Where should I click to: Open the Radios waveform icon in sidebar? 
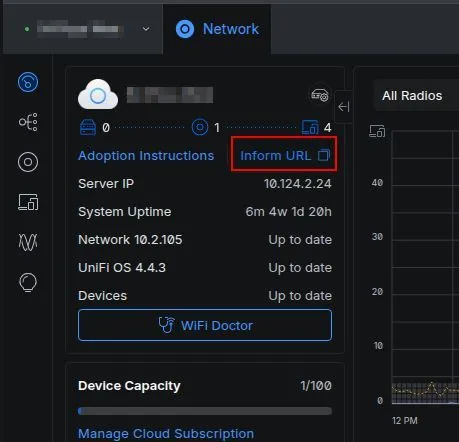(28, 242)
